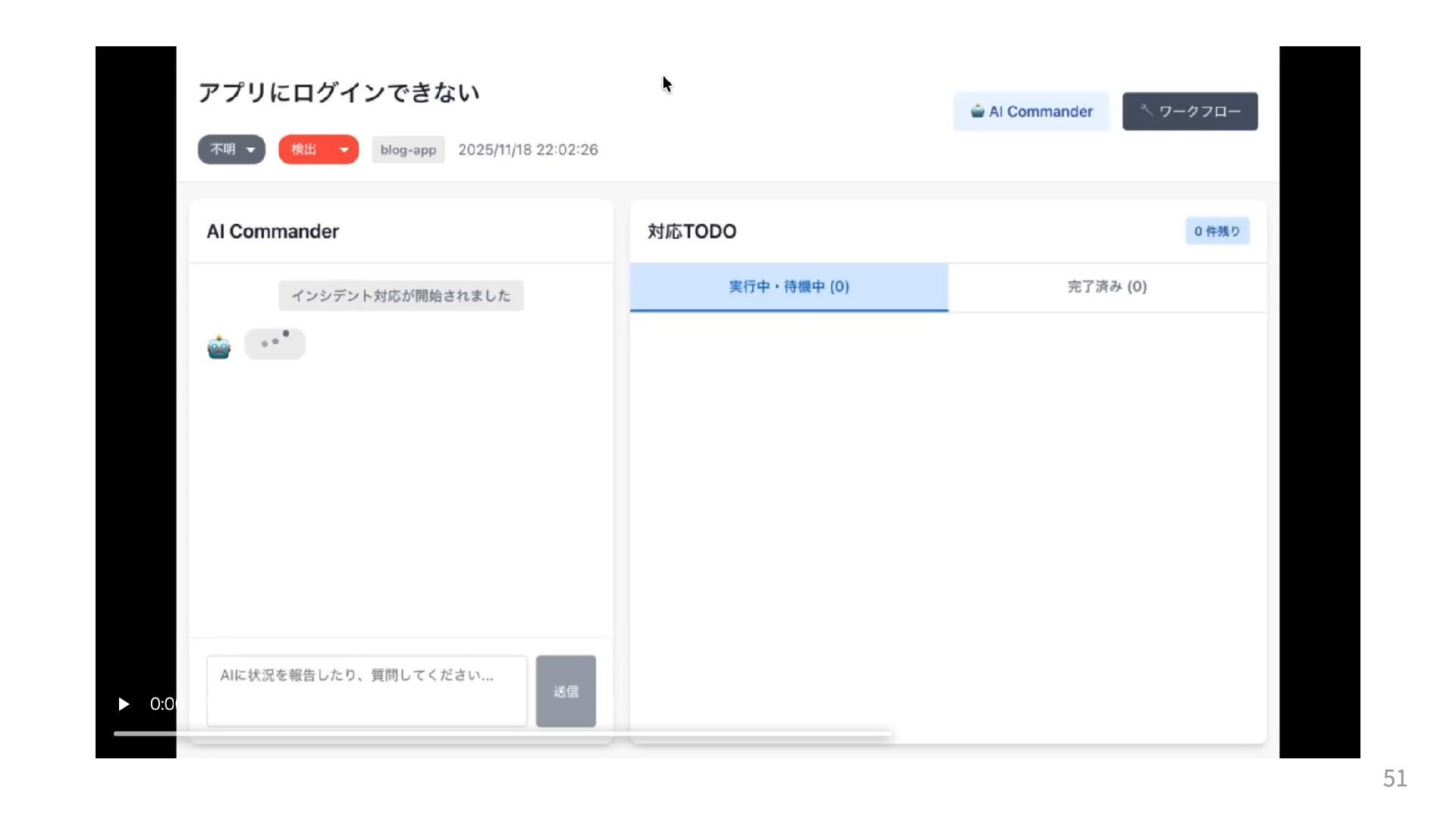Click the incident title アプリにログインできない

pos(338,93)
